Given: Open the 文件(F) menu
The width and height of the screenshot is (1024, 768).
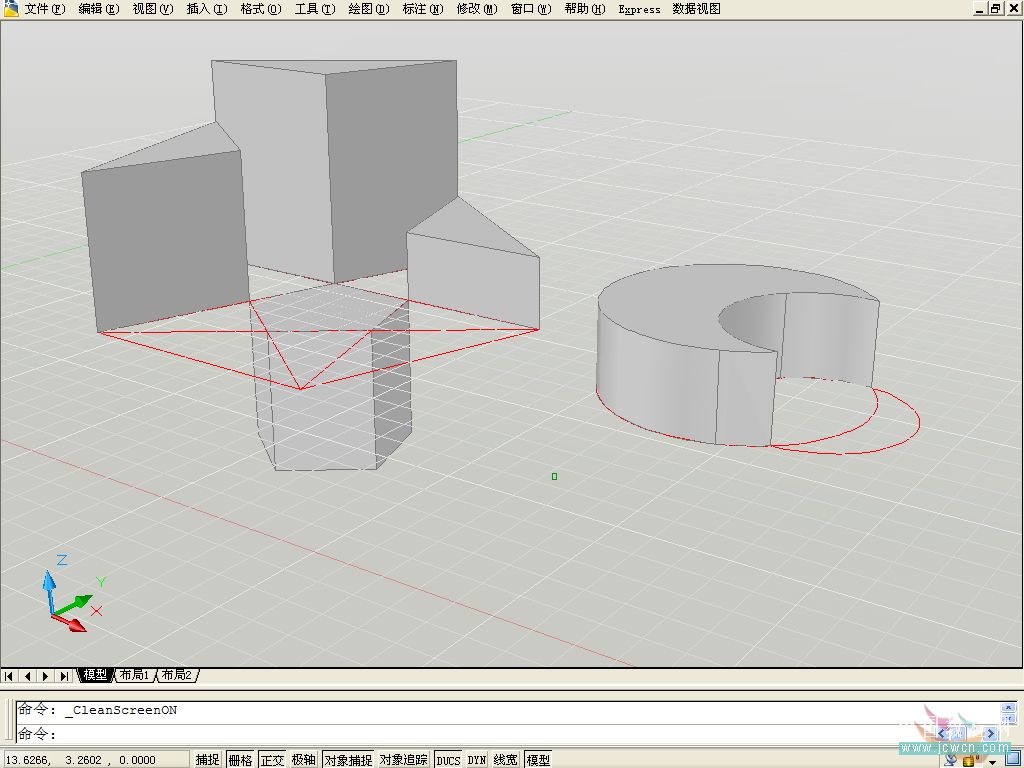Looking at the screenshot, I should click(x=44, y=8).
